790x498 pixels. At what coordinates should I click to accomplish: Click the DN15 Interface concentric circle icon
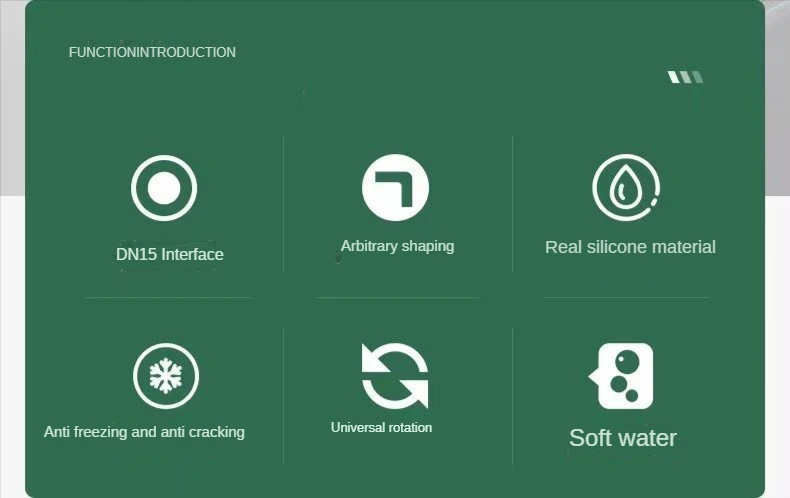tap(164, 188)
